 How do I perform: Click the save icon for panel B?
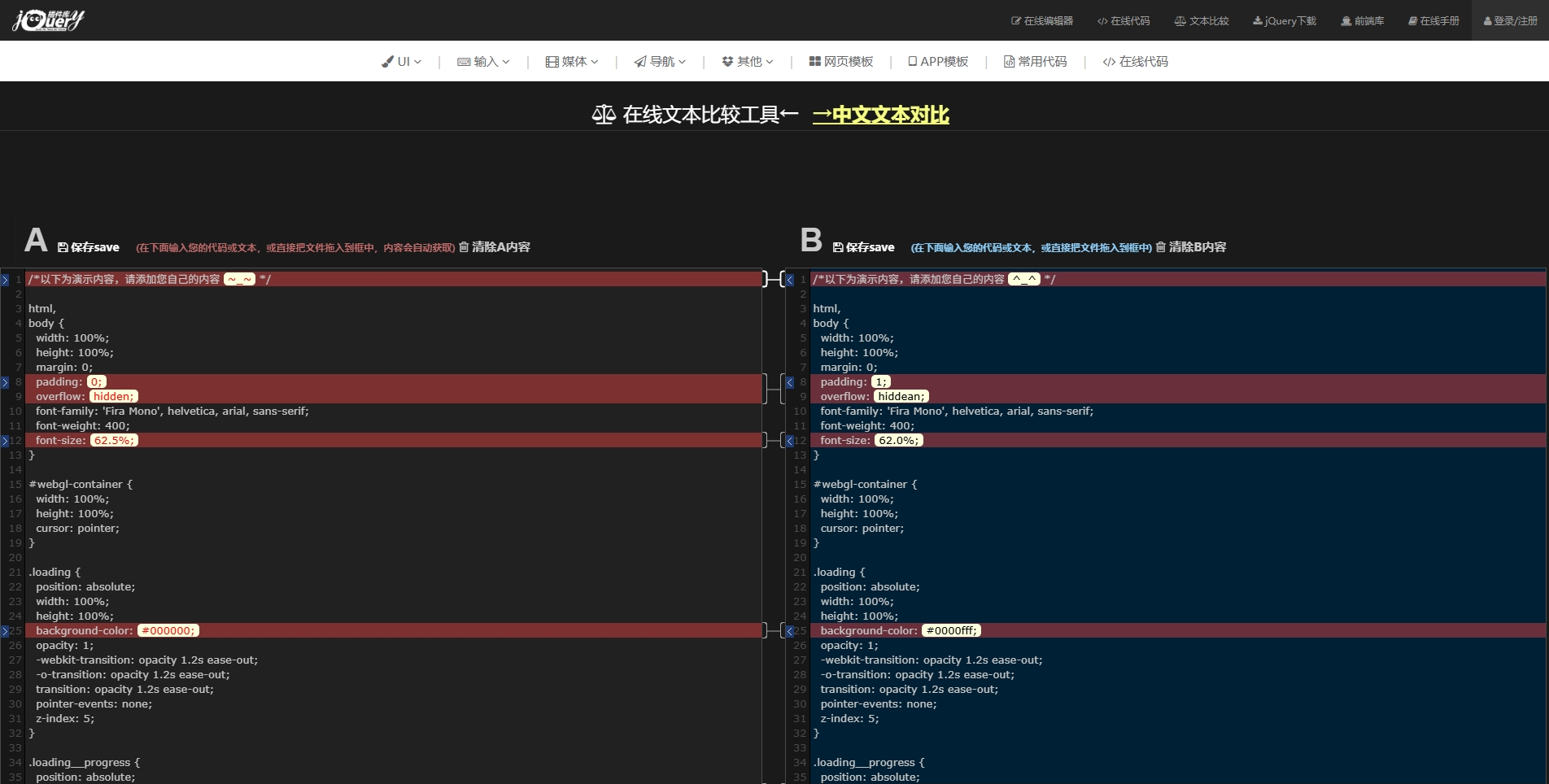[x=838, y=247]
